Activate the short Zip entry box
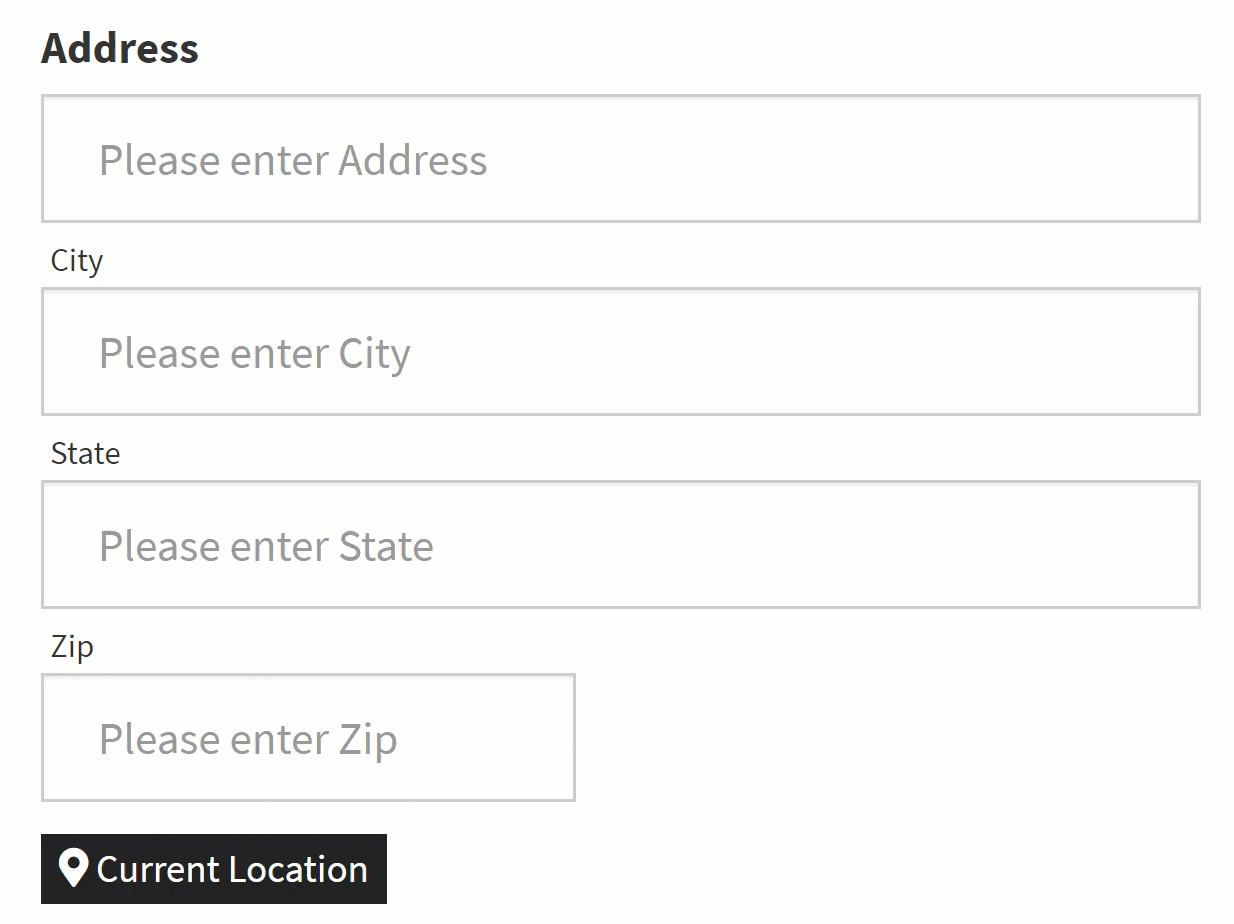 tap(308, 738)
